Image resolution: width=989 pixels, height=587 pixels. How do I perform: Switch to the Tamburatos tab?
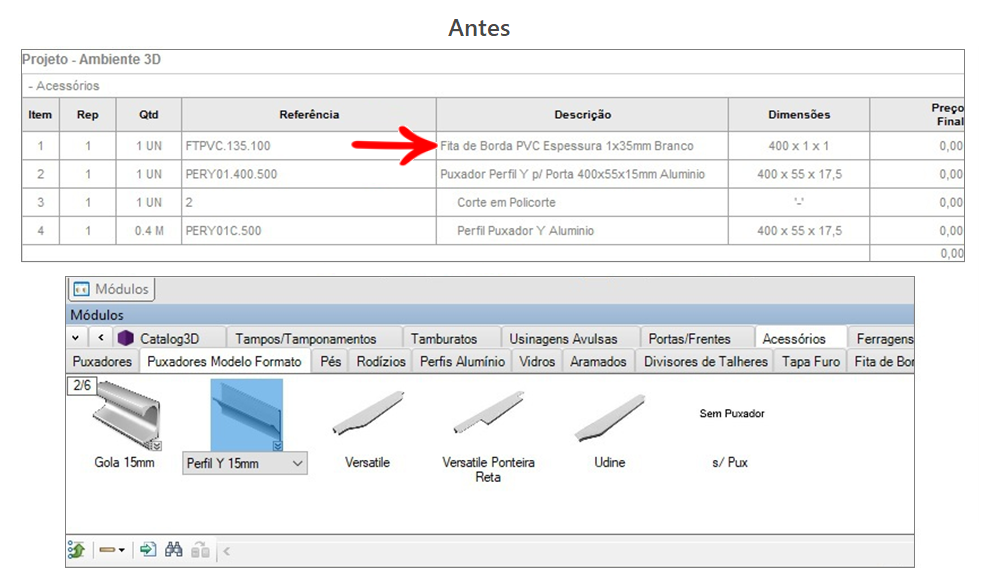(x=444, y=339)
